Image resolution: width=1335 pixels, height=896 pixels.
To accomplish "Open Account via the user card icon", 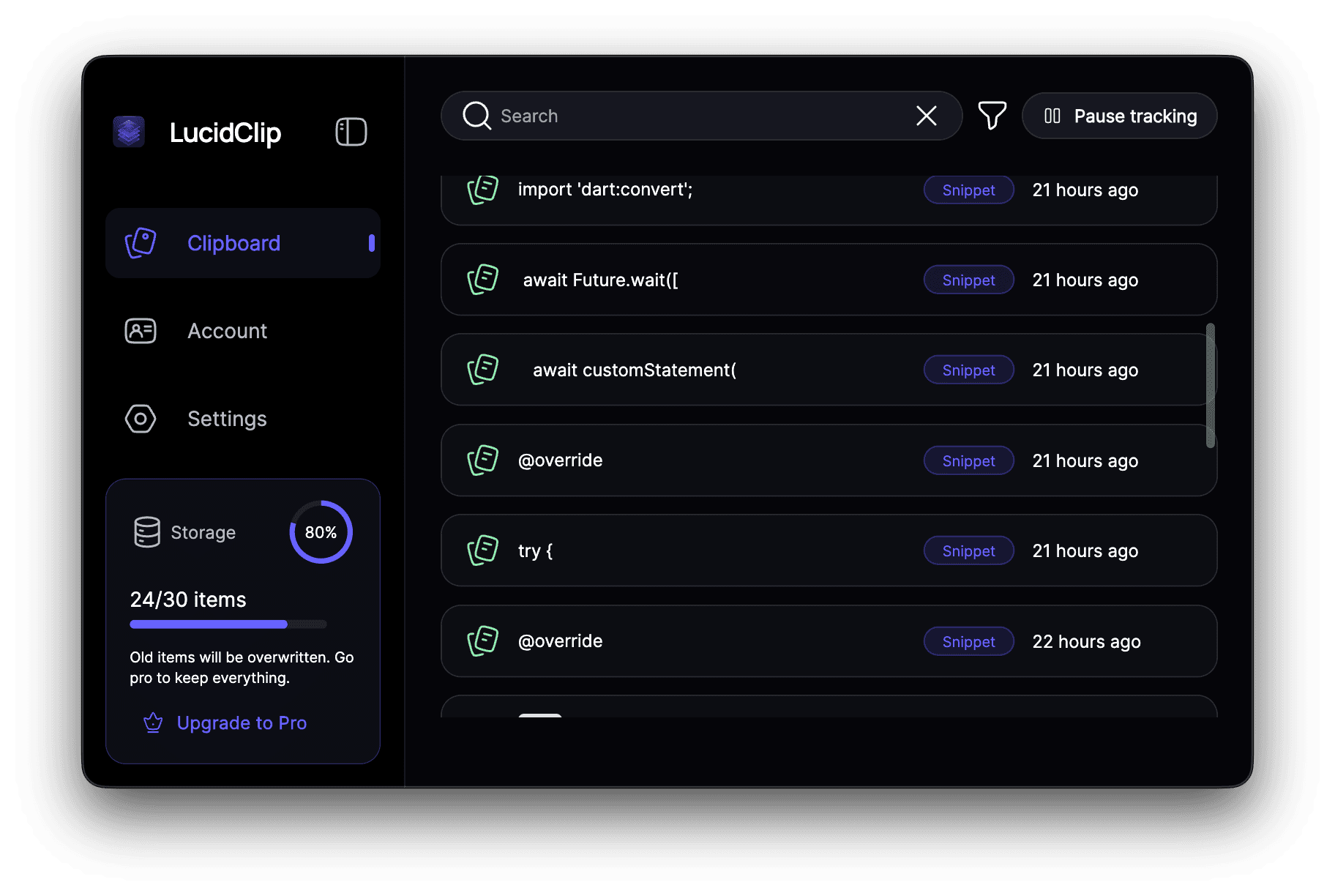I will pyautogui.click(x=140, y=331).
